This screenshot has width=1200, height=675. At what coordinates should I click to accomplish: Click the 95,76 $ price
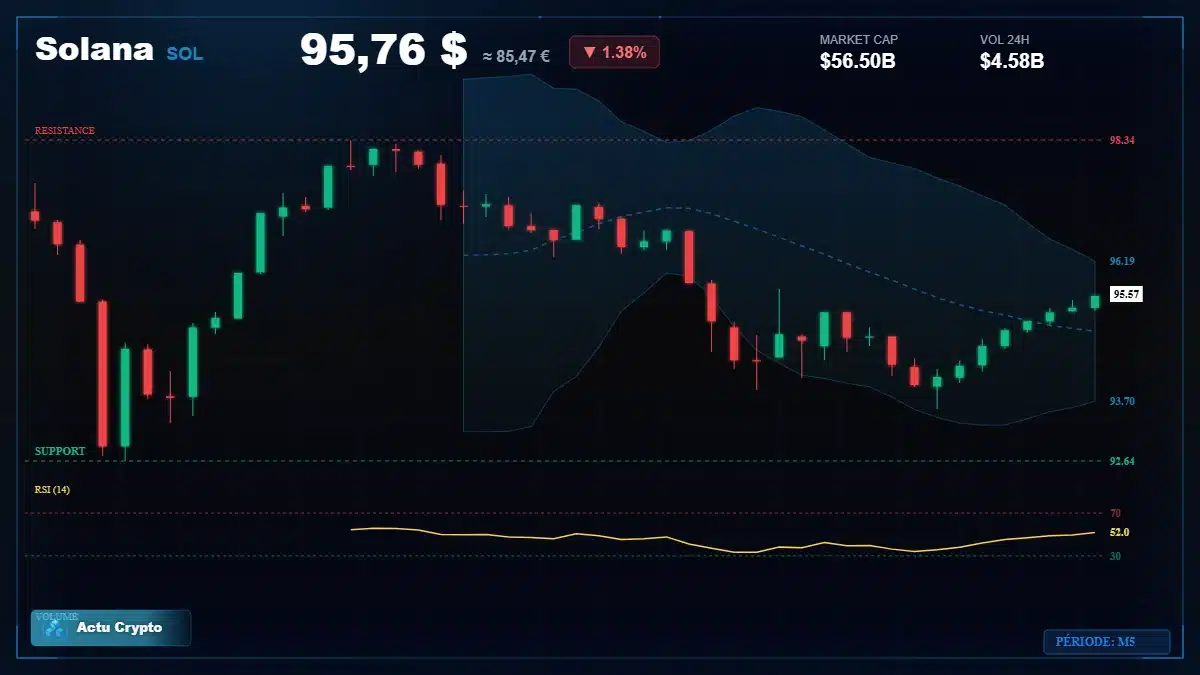coord(384,49)
